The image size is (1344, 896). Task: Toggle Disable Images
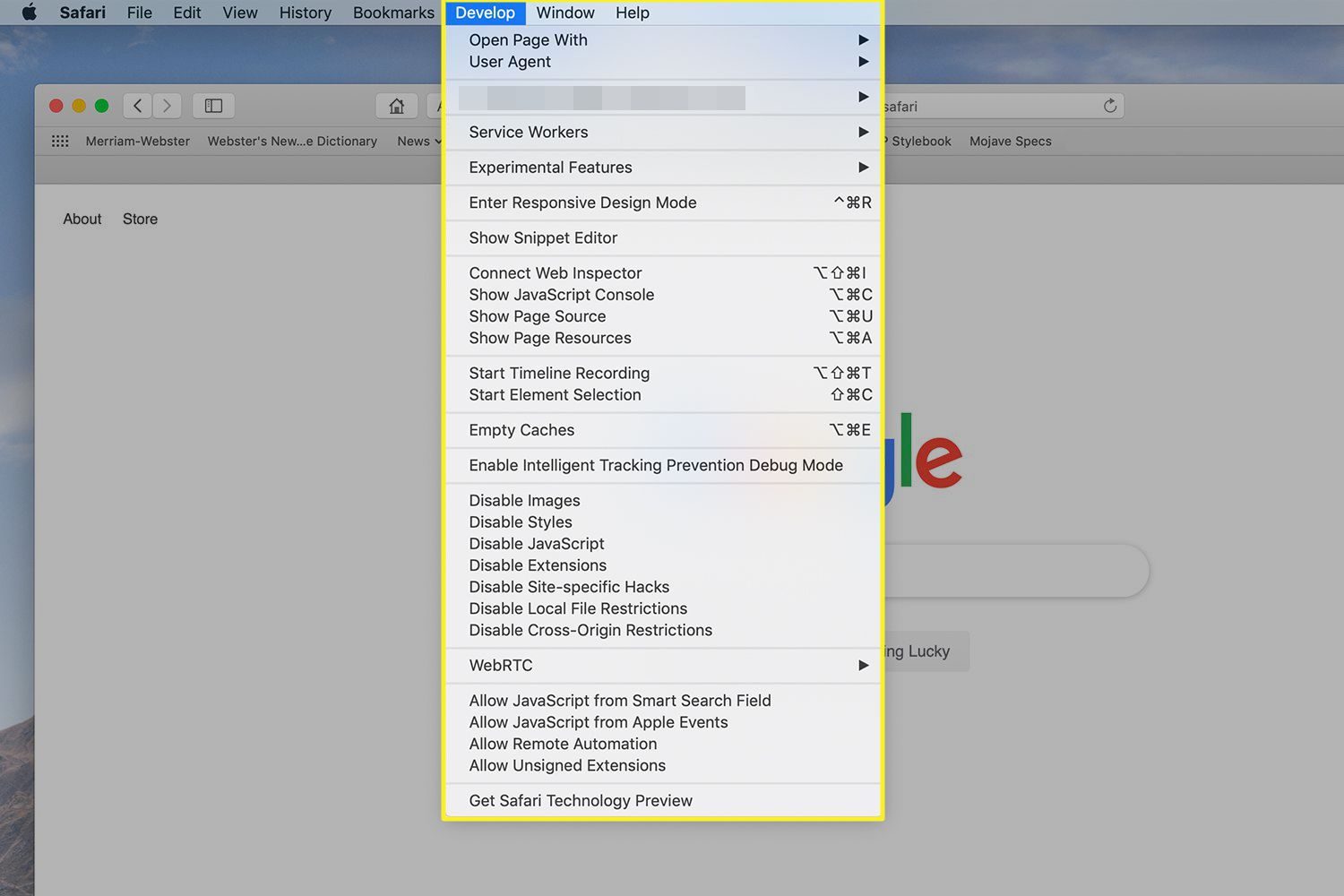(x=663, y=500)
